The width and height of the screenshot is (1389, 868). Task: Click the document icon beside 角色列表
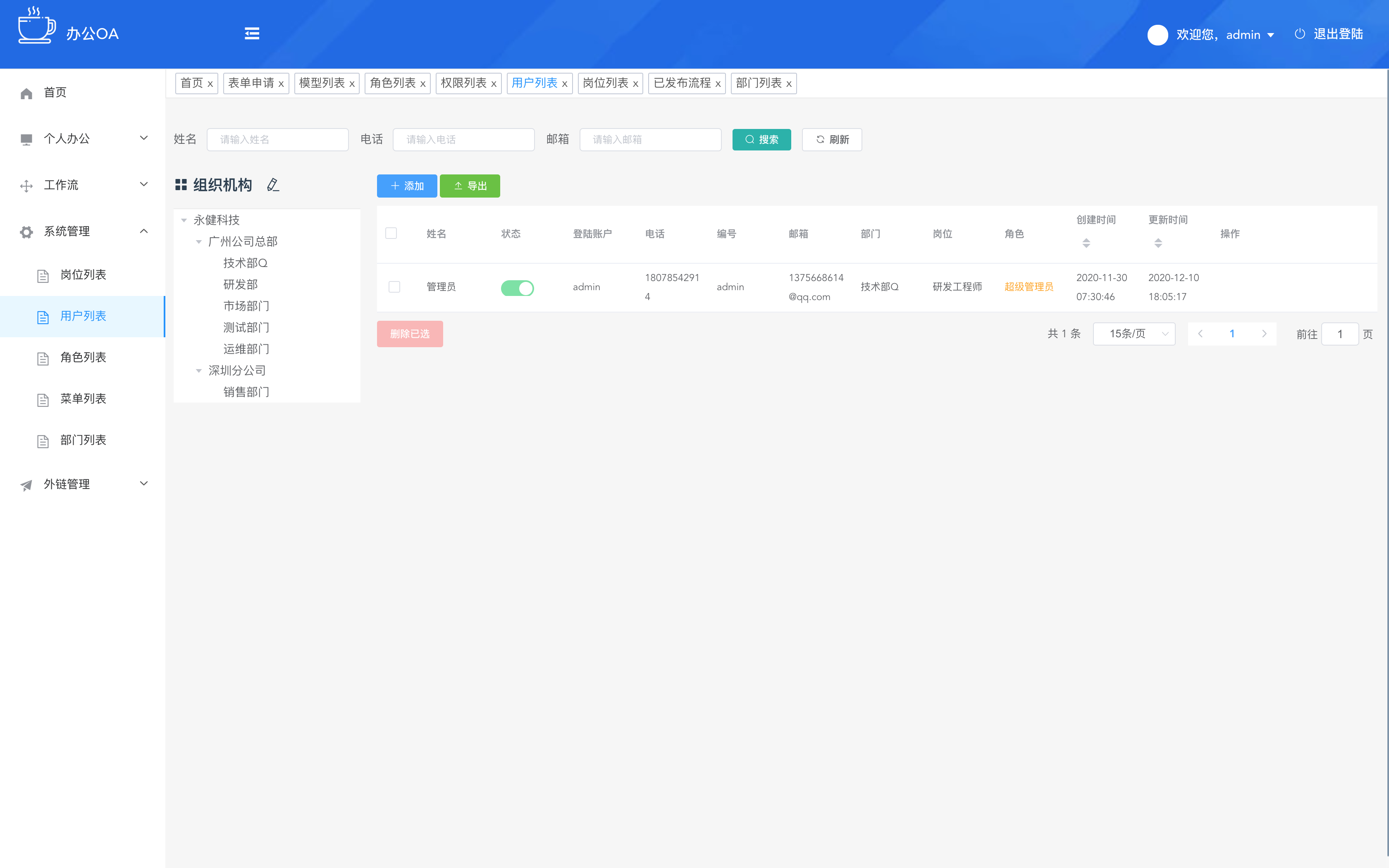click(x=43, y=359)
